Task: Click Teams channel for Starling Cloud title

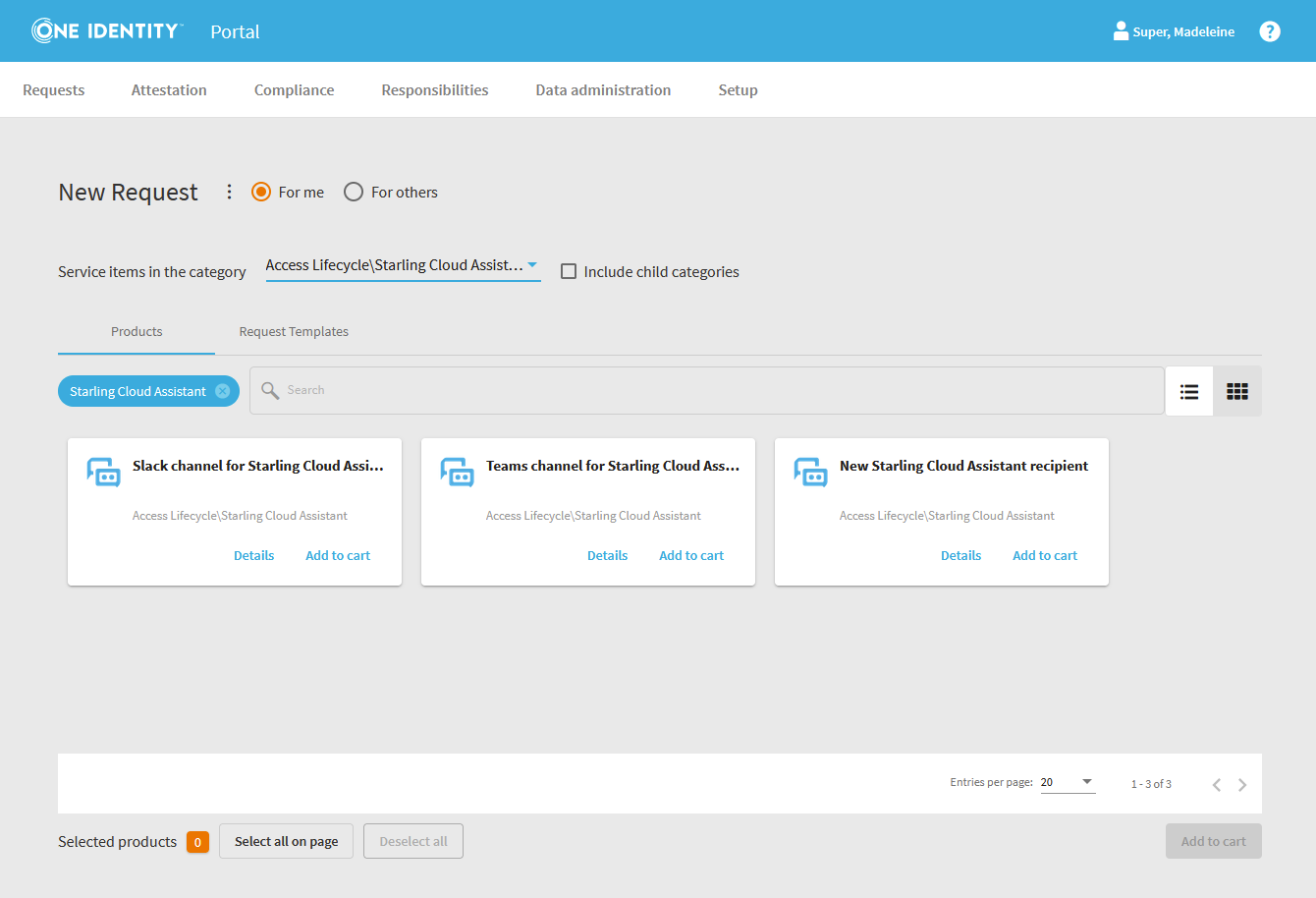Action: [613, 466]
